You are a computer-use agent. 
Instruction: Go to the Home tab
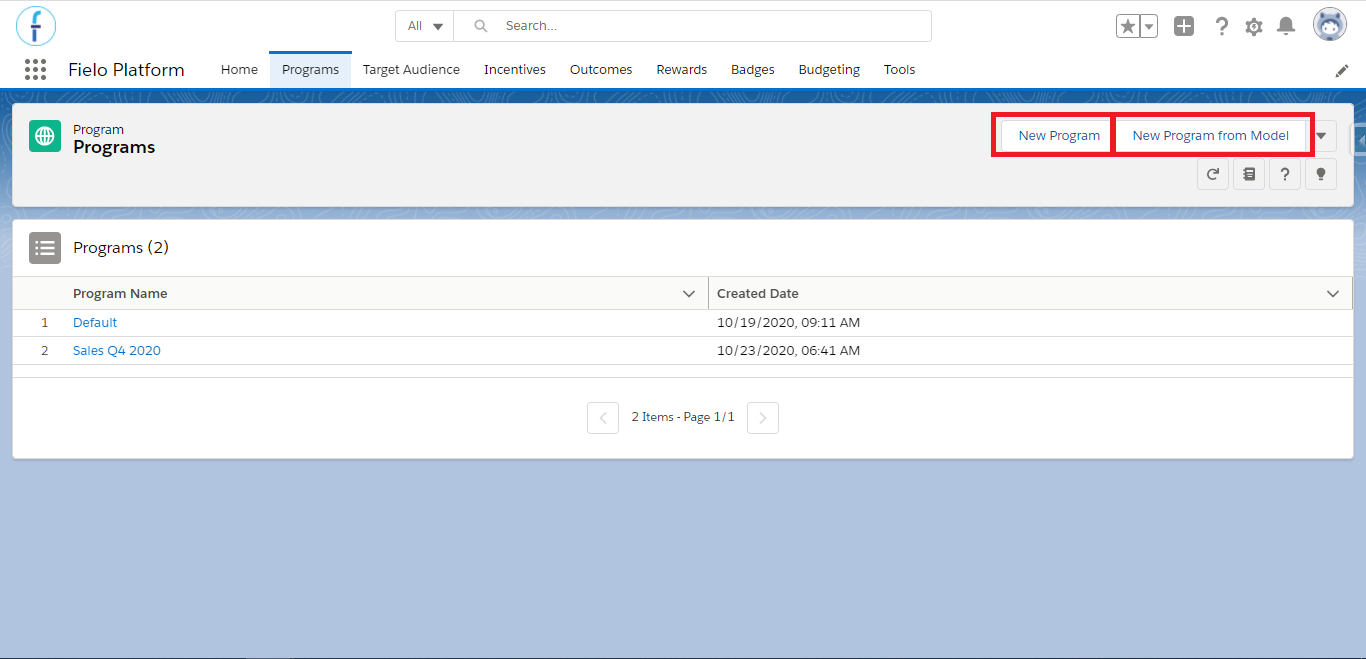click(x=239, y=70)
